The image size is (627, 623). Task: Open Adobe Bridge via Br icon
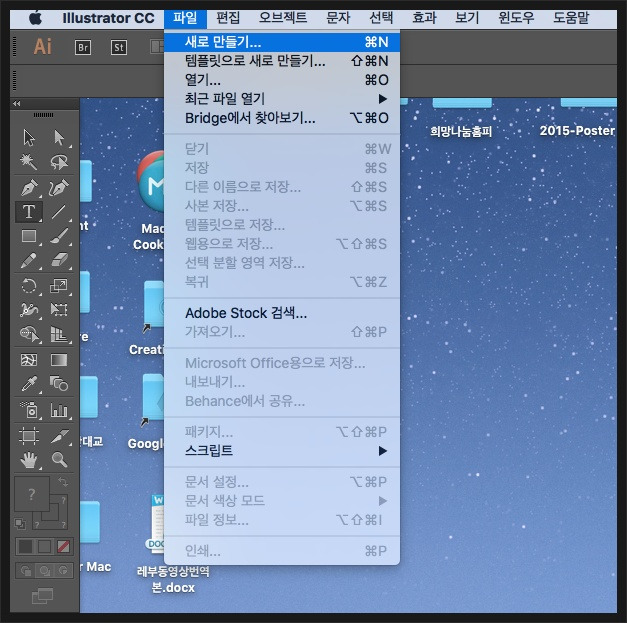pos(83,48)
